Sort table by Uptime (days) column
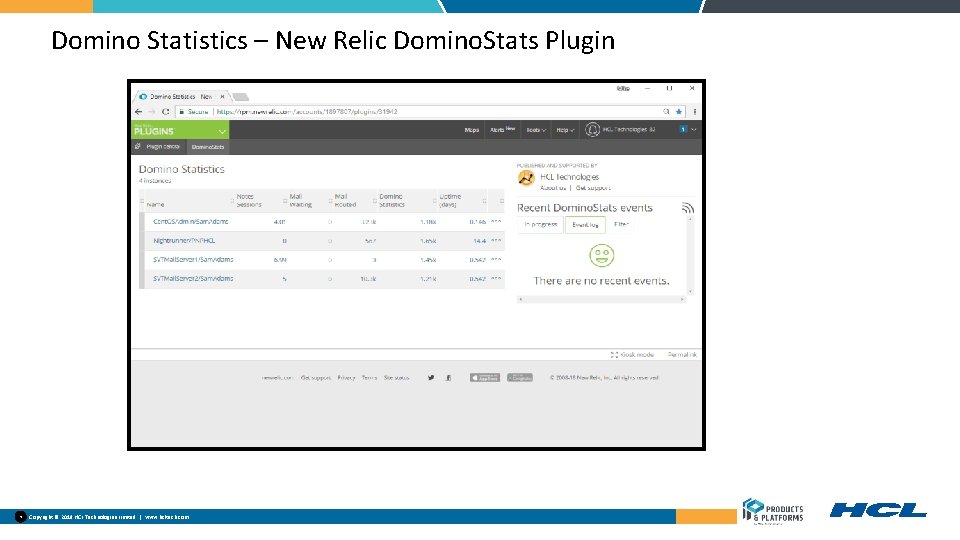 pos(450,200)
